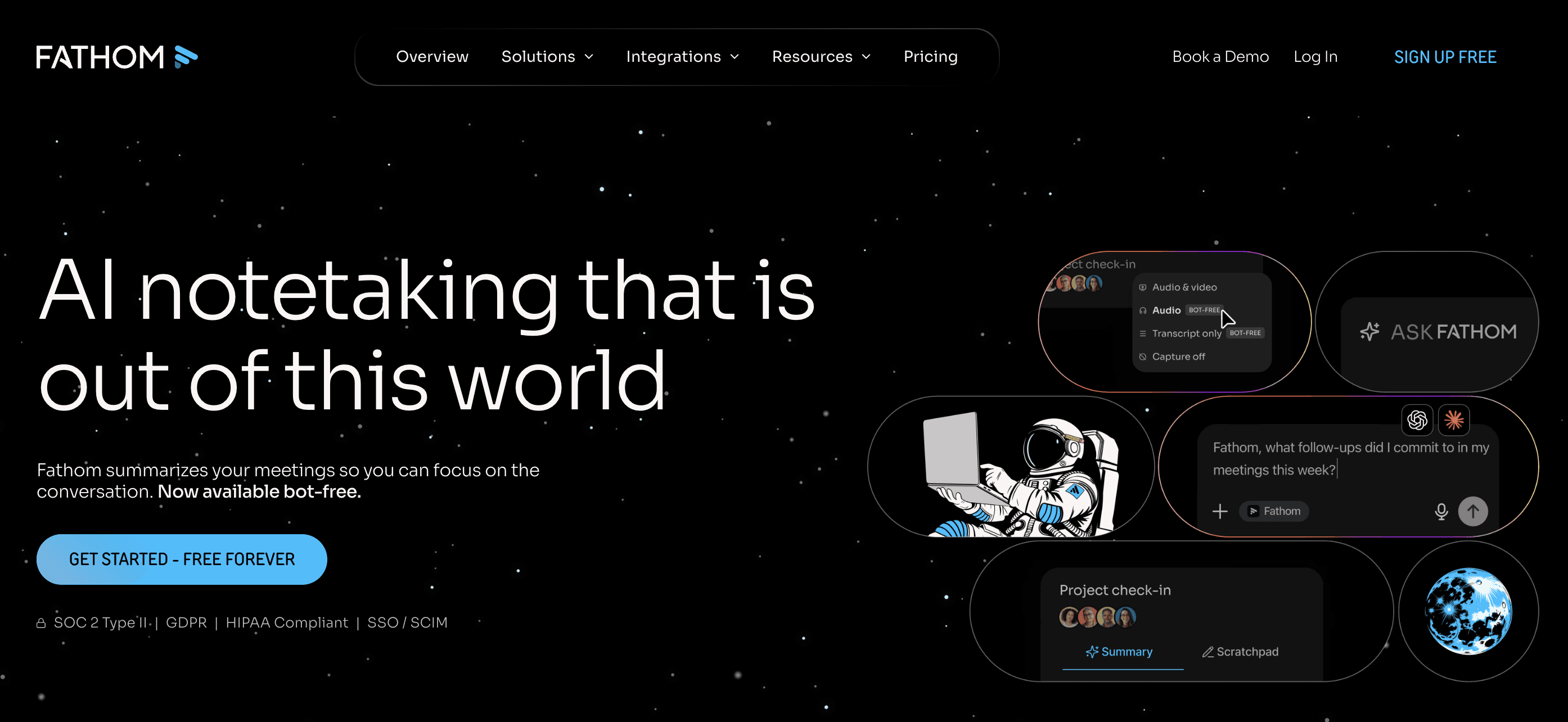Click the blue moon image
The width and height of the screenshot is (1568, 722).
pyautogui.click(x=1468, y=611)
